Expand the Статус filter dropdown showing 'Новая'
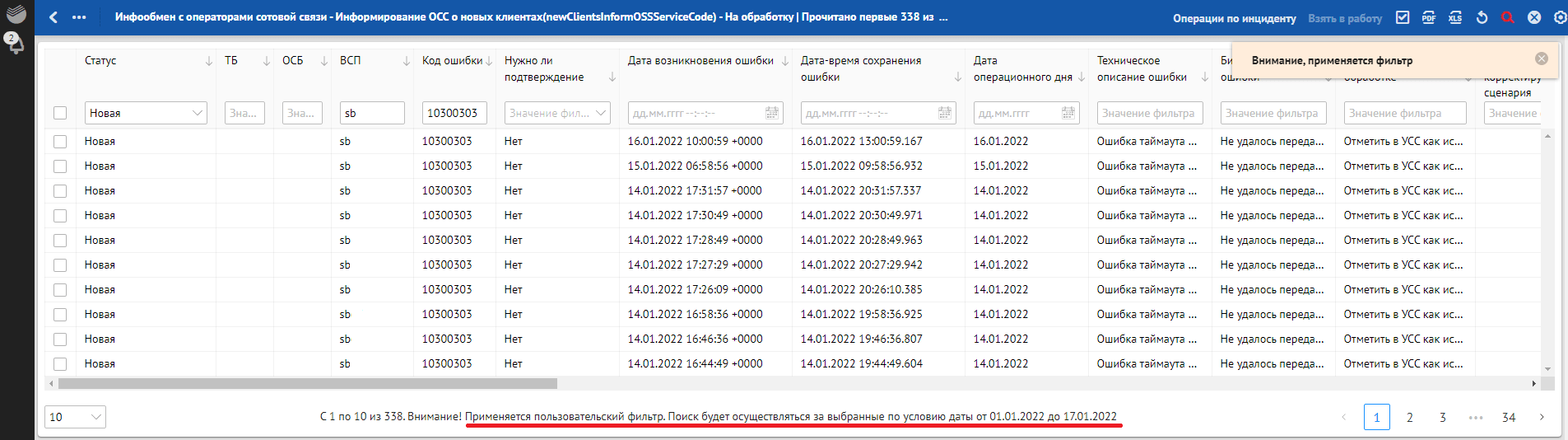Viewport: 1568px width, 440px height. click(x=146, y=113)
